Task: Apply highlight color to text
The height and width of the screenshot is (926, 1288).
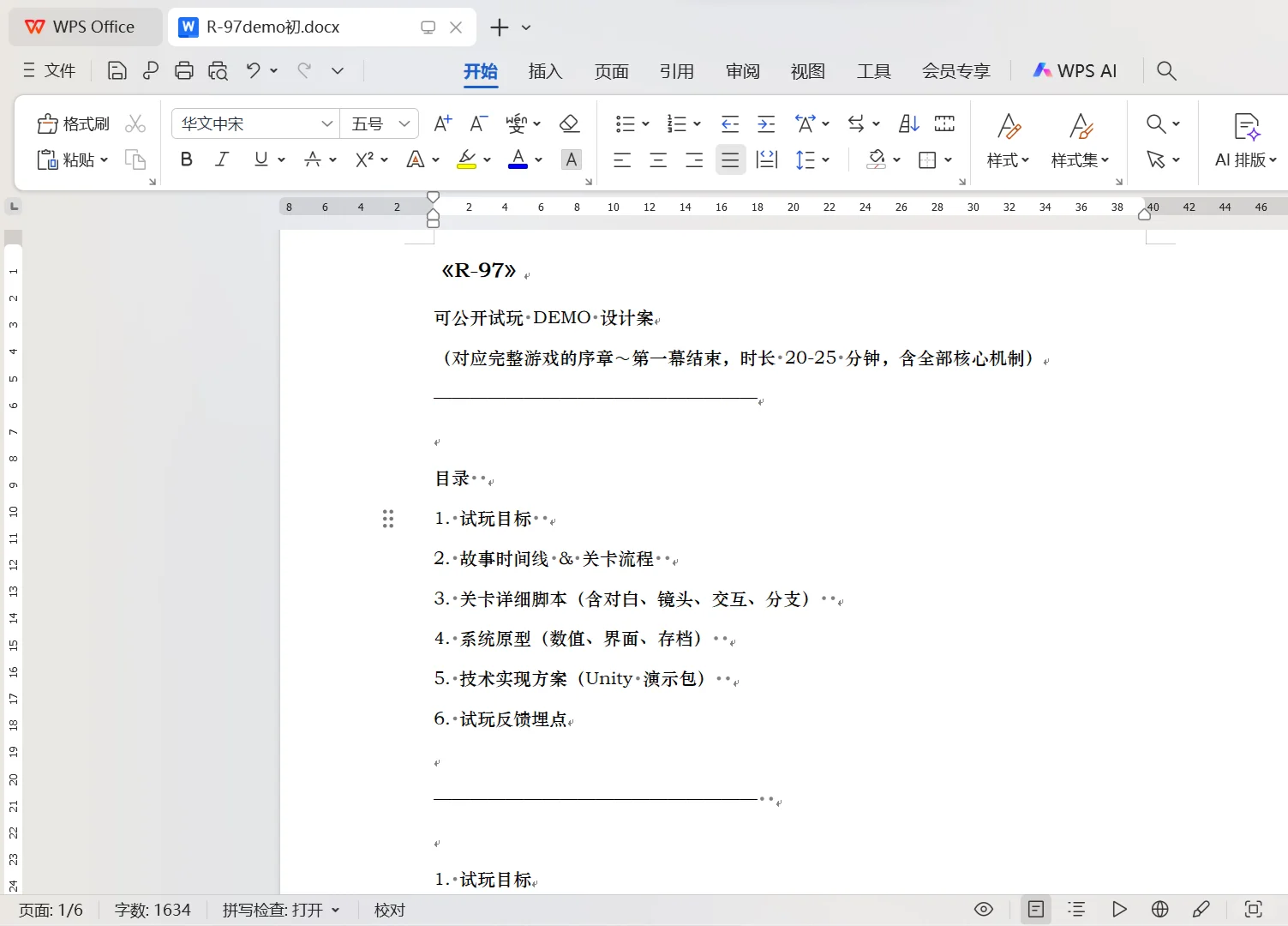Action: (x=465, y=159)
